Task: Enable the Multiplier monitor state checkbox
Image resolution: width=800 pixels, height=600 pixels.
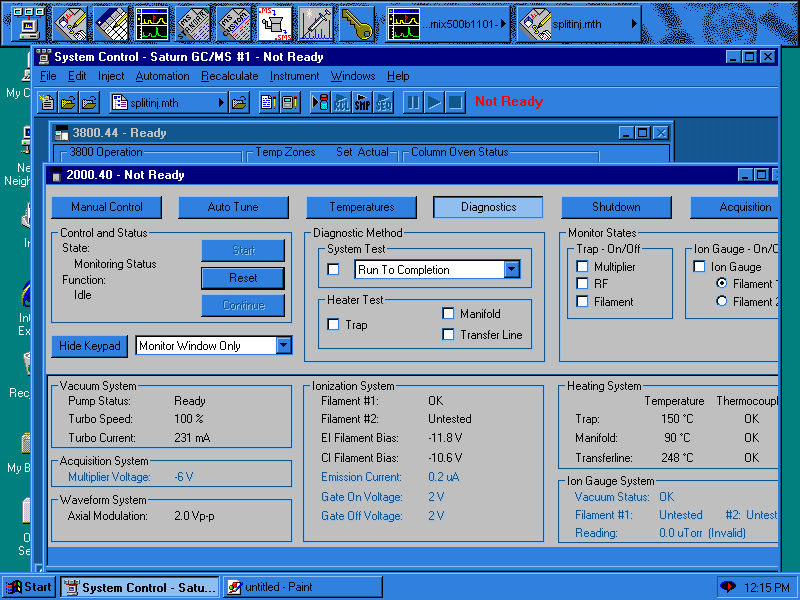Action: [x=582, y=266]
